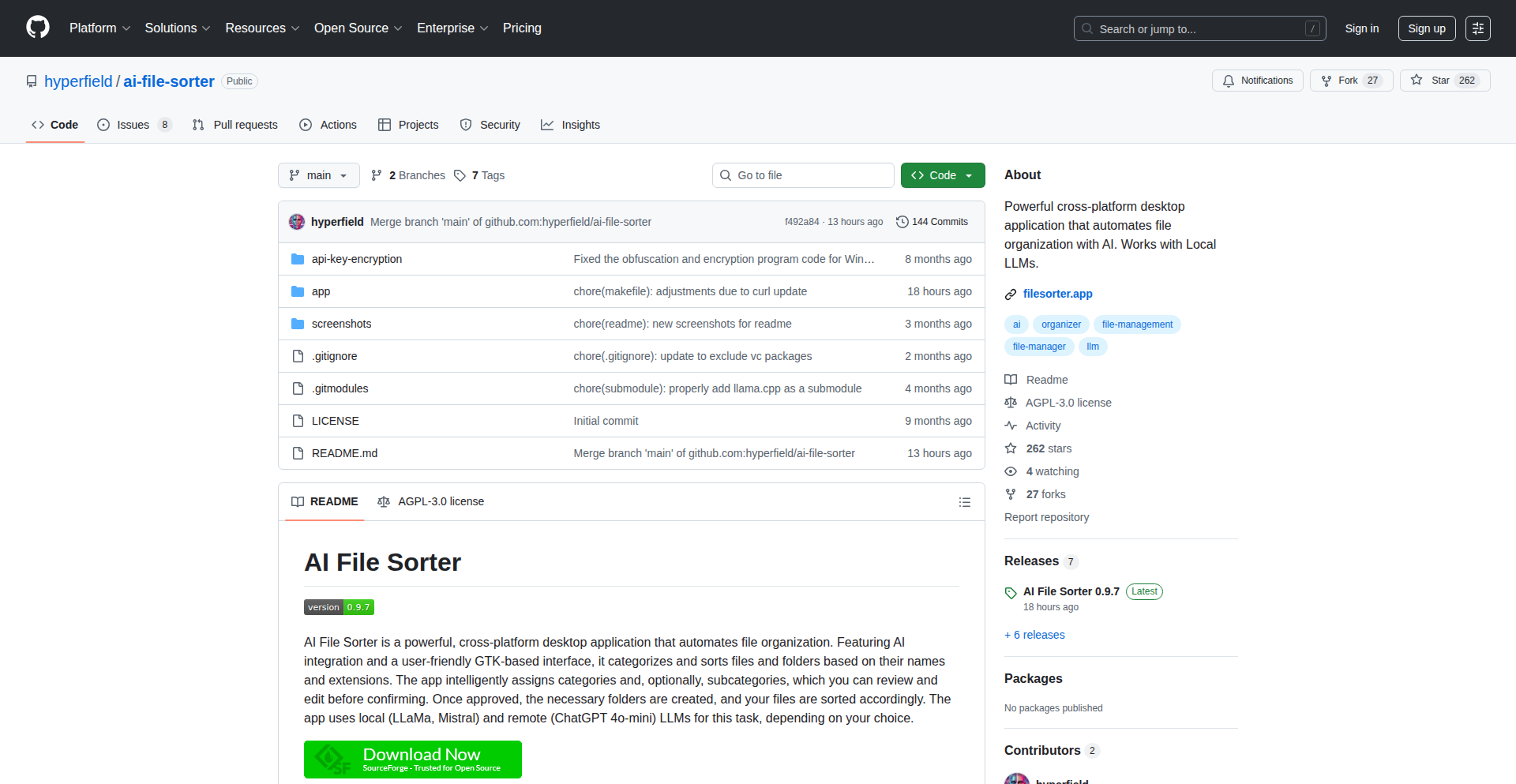Click the Report repository link

point(1046,517)
